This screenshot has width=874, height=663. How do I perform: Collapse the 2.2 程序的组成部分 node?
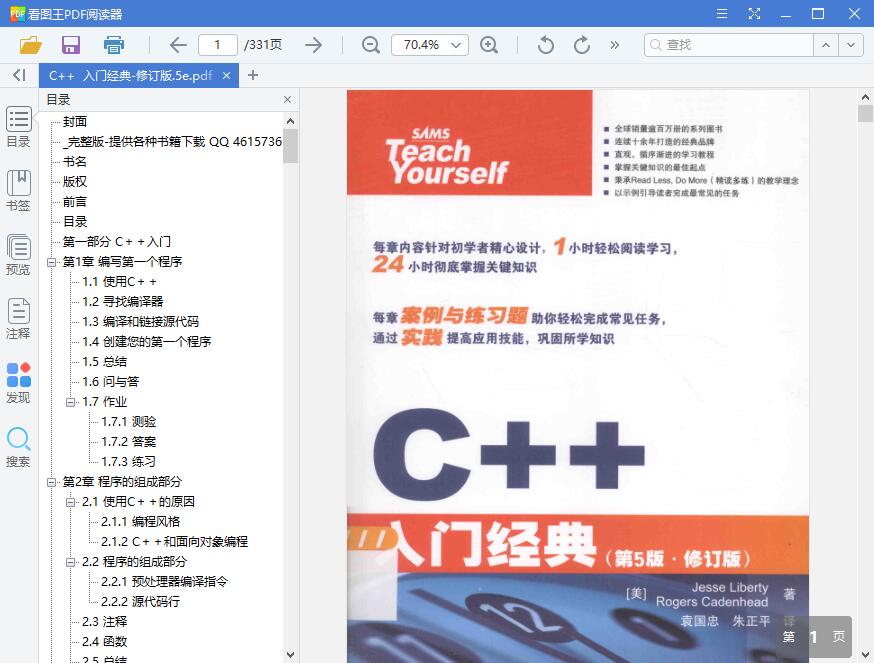(x=70, y=562)
